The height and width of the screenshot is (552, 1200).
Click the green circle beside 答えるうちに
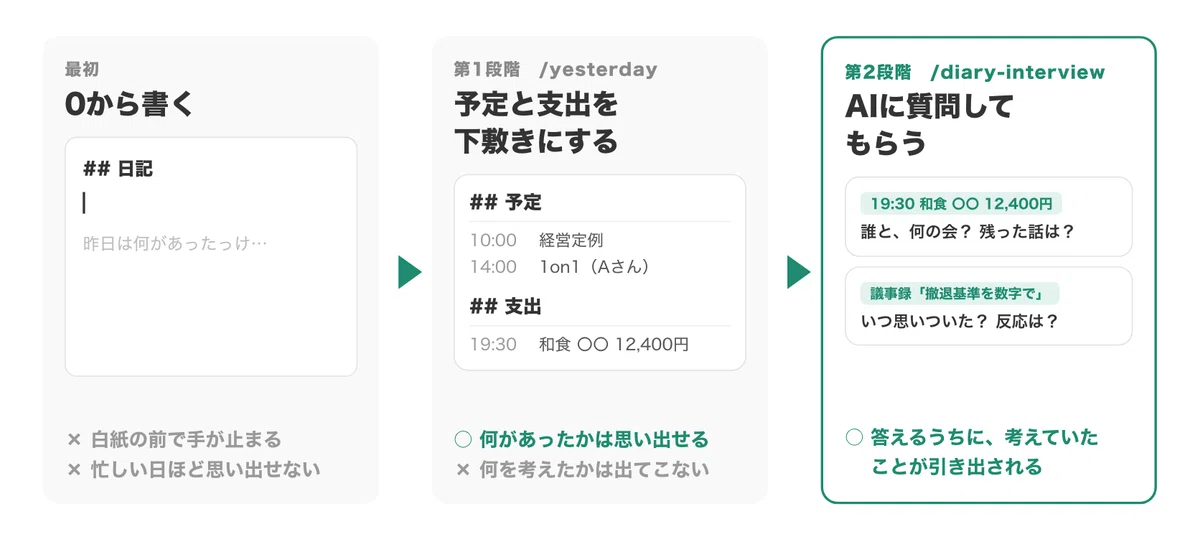(x=853, y=437)
